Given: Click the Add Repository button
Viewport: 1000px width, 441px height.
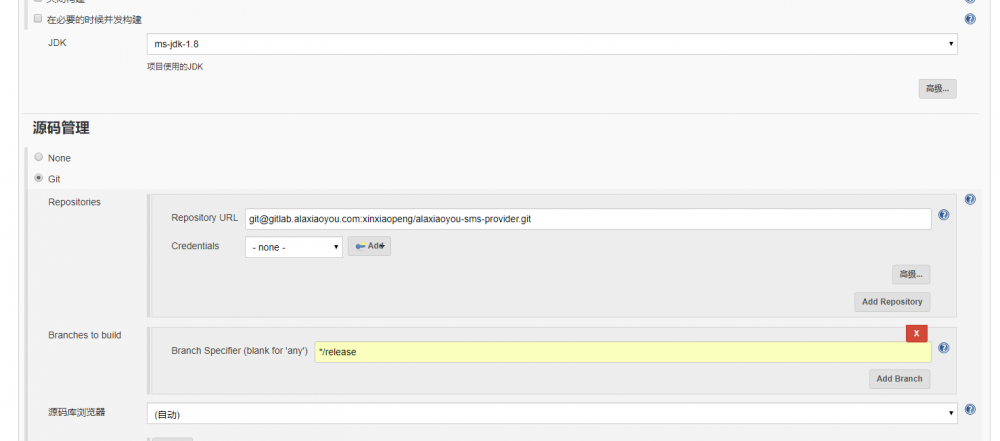Looking at the screenshot, I should (x=892, y=302).
